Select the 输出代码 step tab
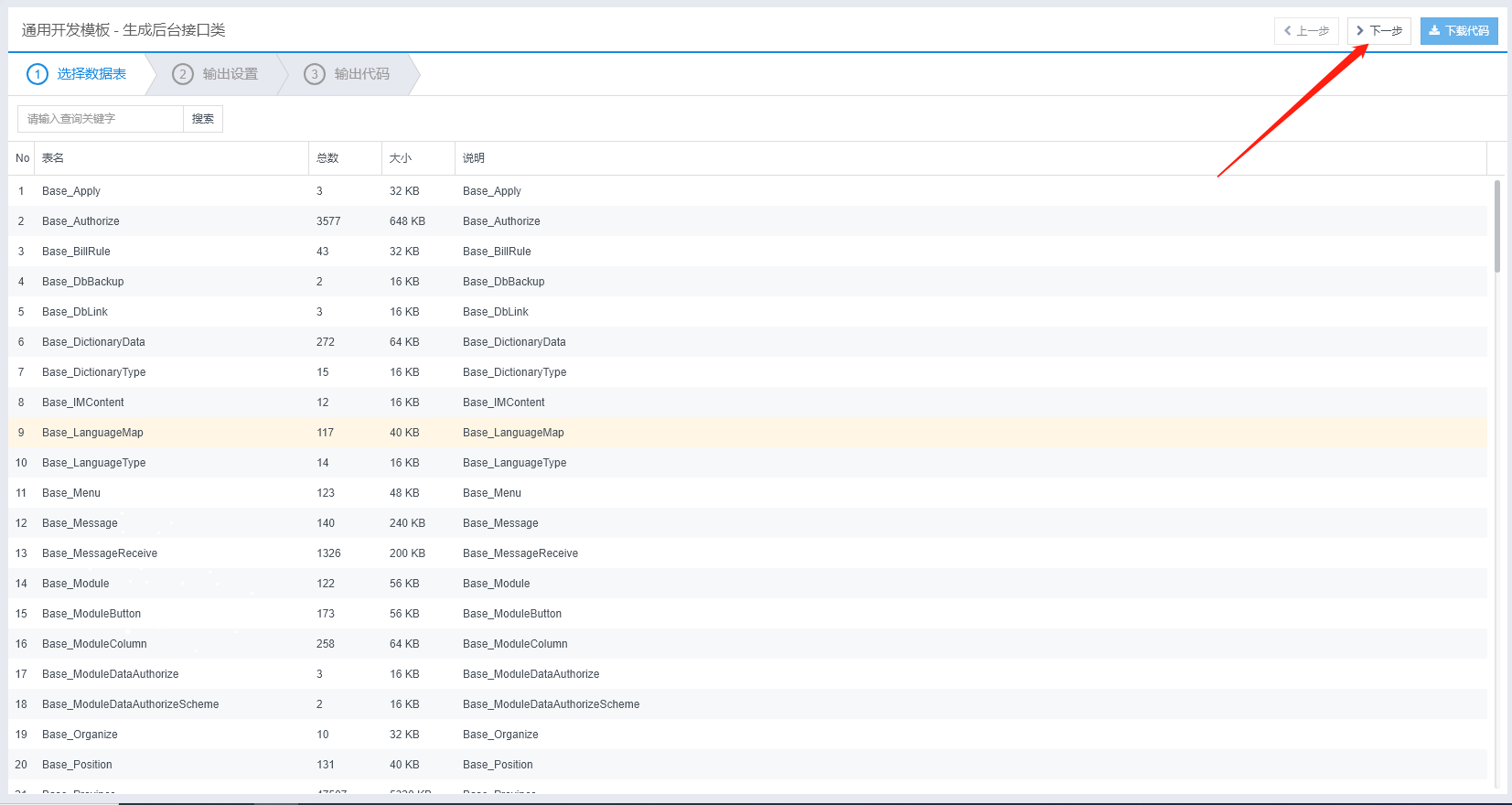The height and width of the screenshot is (805, 1512). click(x=348, y=74)
